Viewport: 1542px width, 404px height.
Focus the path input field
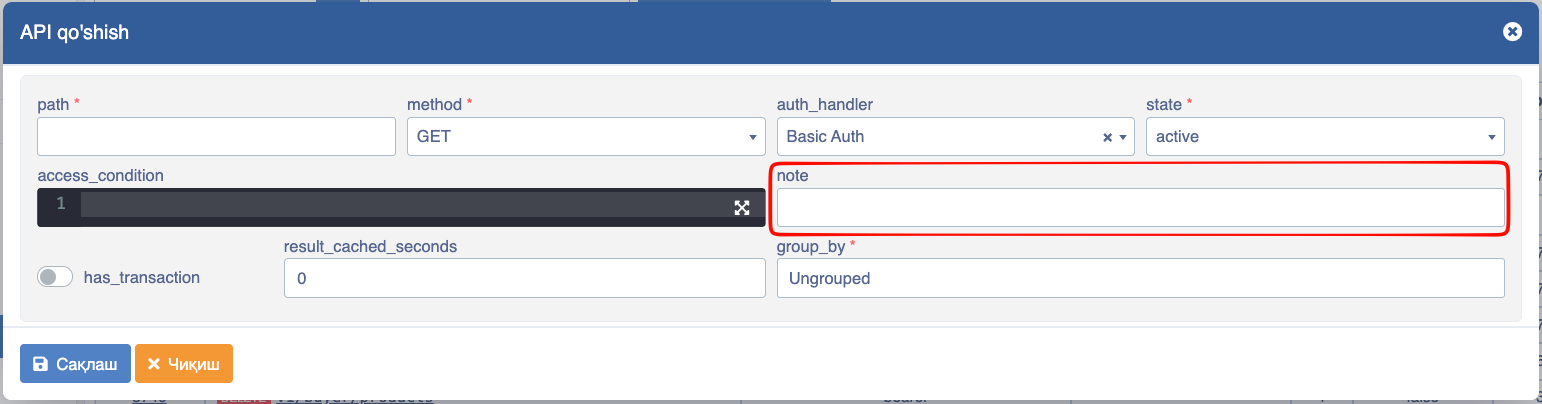(x=216, y=136)
